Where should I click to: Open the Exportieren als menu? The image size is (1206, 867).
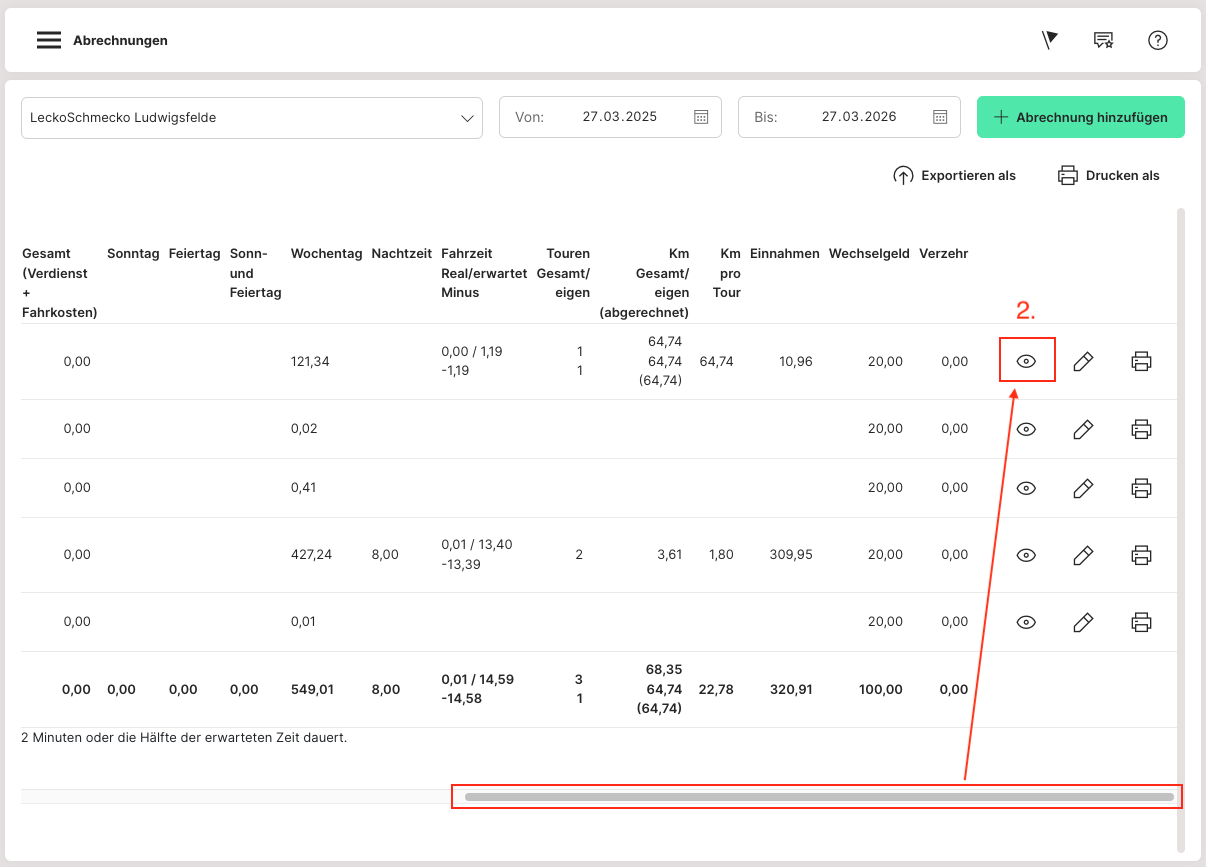[954, 176]
